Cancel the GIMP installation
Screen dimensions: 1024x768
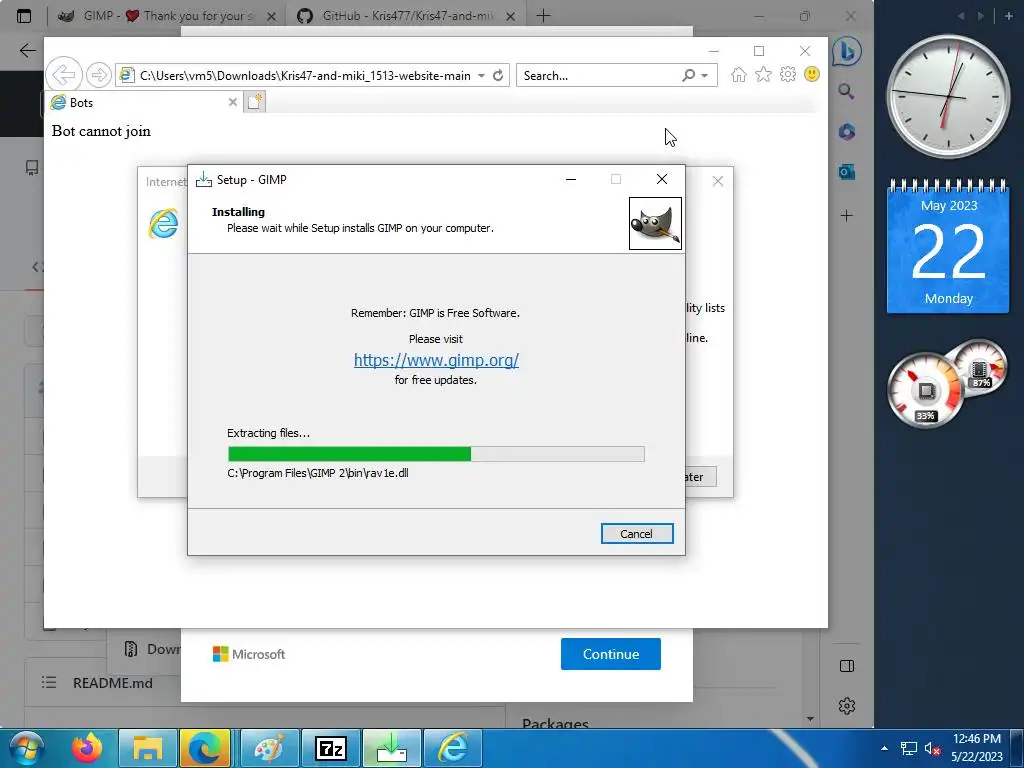point(637,534)
